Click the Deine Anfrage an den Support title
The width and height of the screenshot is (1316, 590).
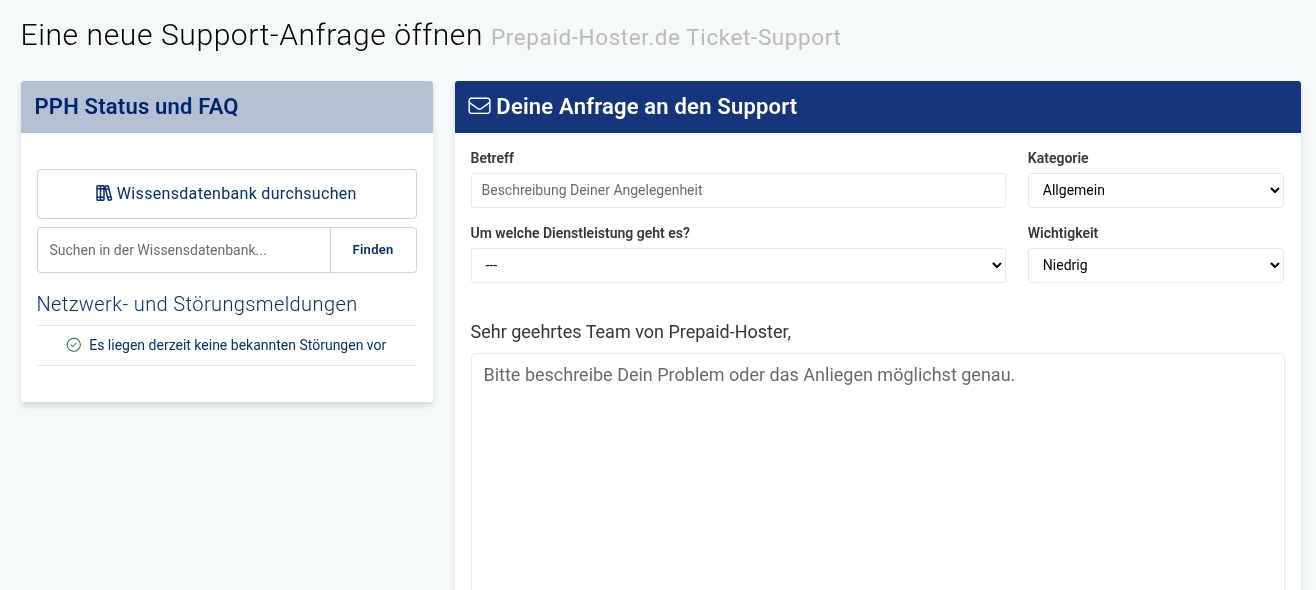pyautogui.click(x=646, y=106)
